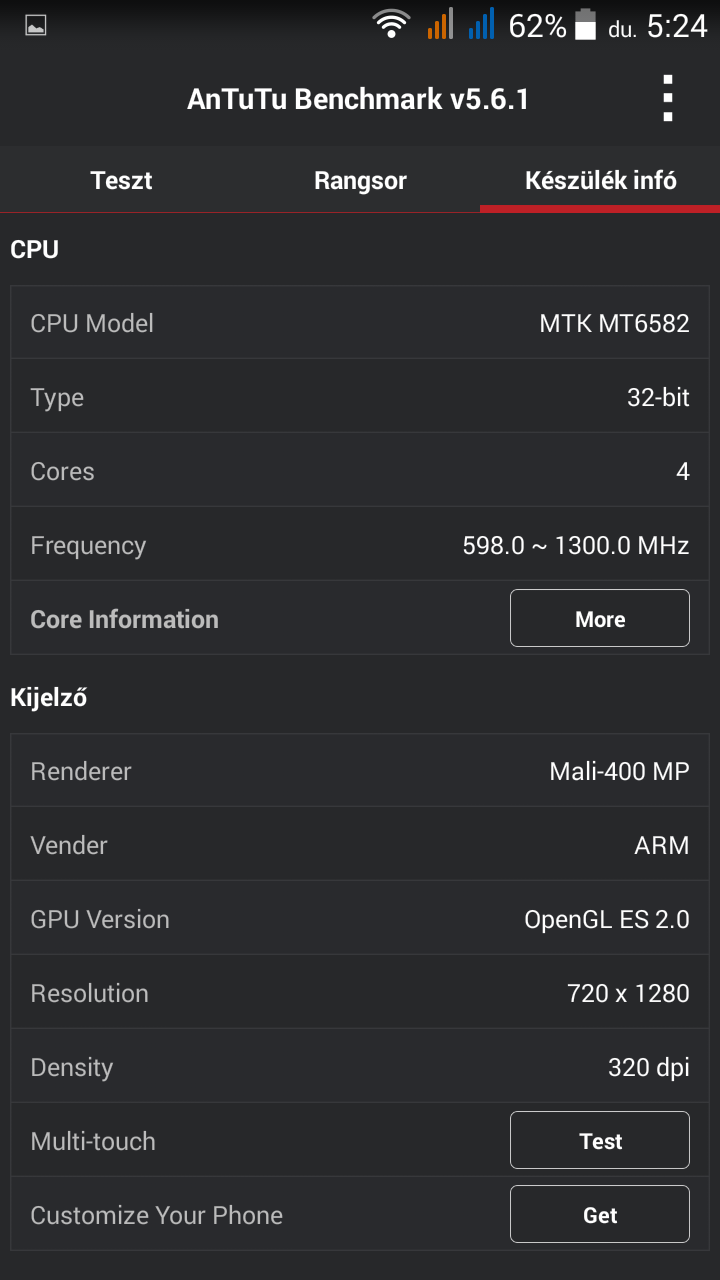Image resolution: width=720 pixels, height=1280 pixels.
Task: Tap the Renderer Mali-400 MP row
Action: pyautogui.click(x=360, y=771)
